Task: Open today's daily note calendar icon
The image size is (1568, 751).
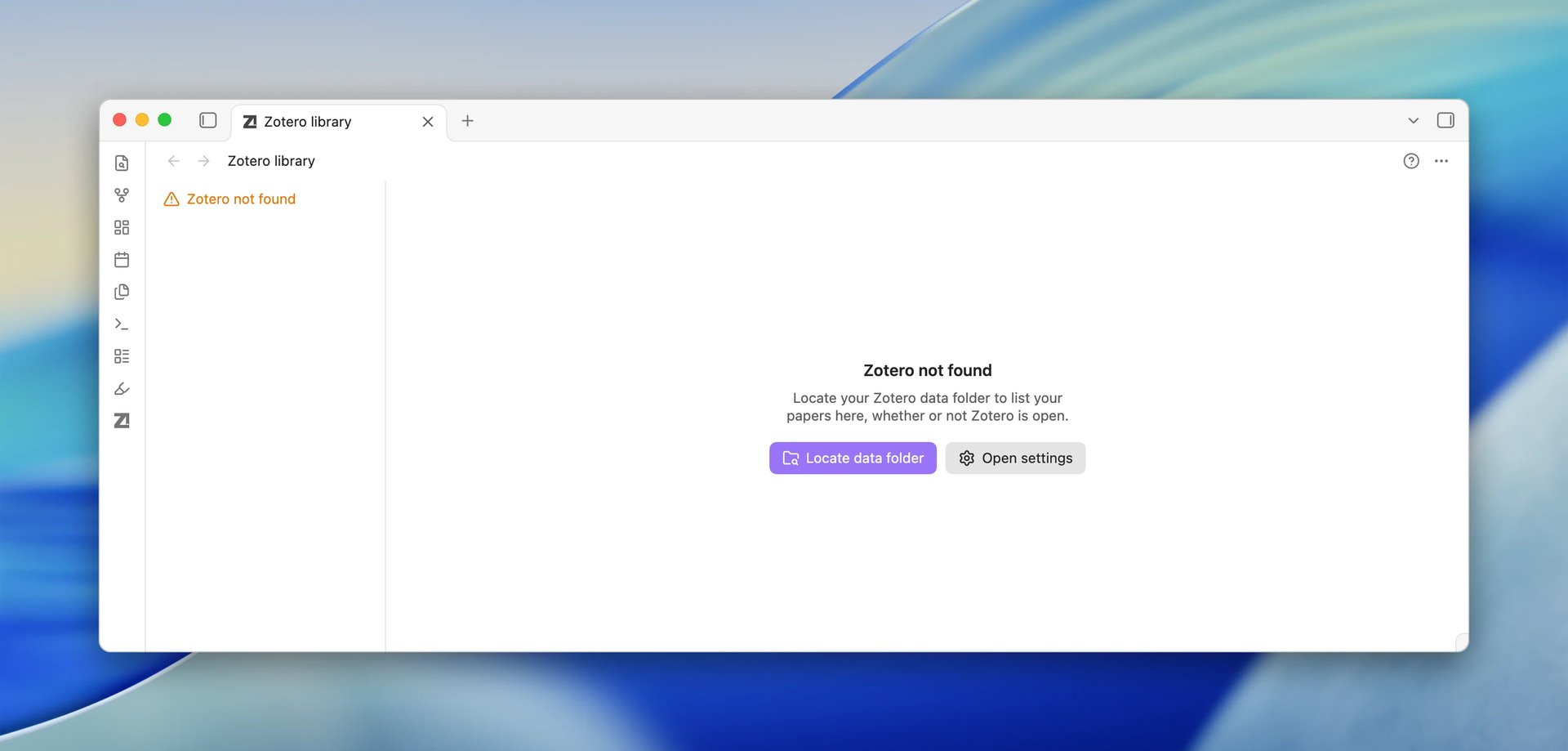Action: (122, 260)
